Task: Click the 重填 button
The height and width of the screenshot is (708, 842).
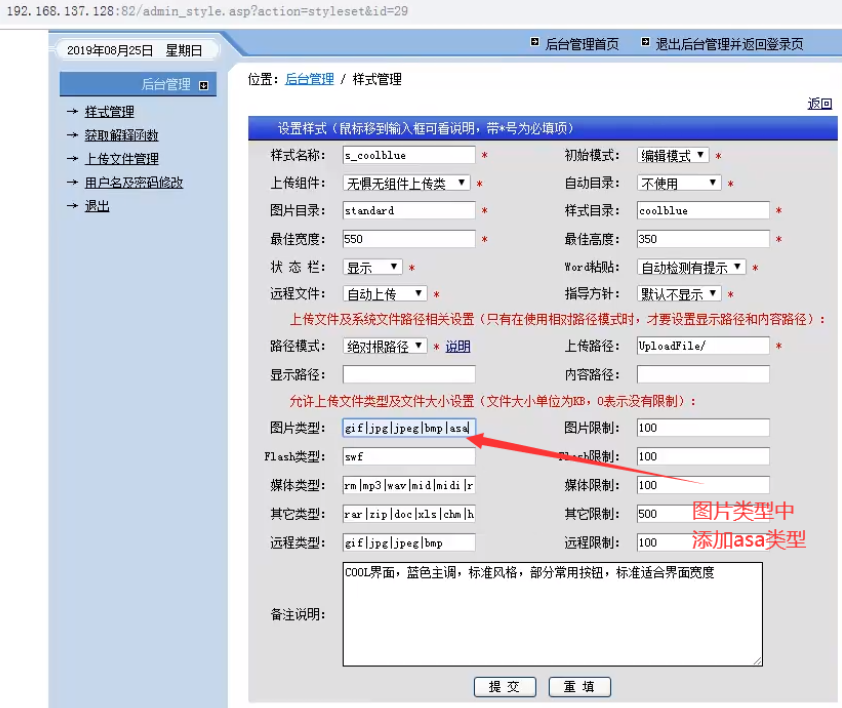Action: click(x=579, y=687)
